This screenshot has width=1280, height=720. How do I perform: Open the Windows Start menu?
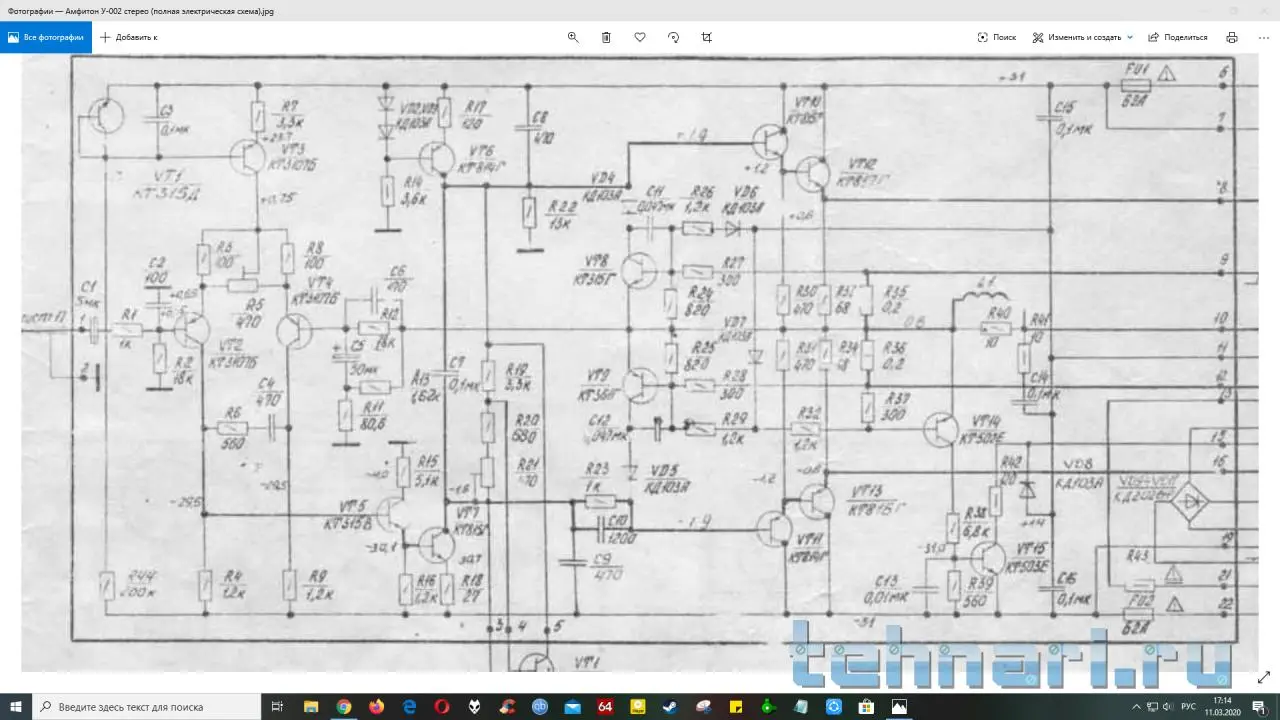click(16, 706)
